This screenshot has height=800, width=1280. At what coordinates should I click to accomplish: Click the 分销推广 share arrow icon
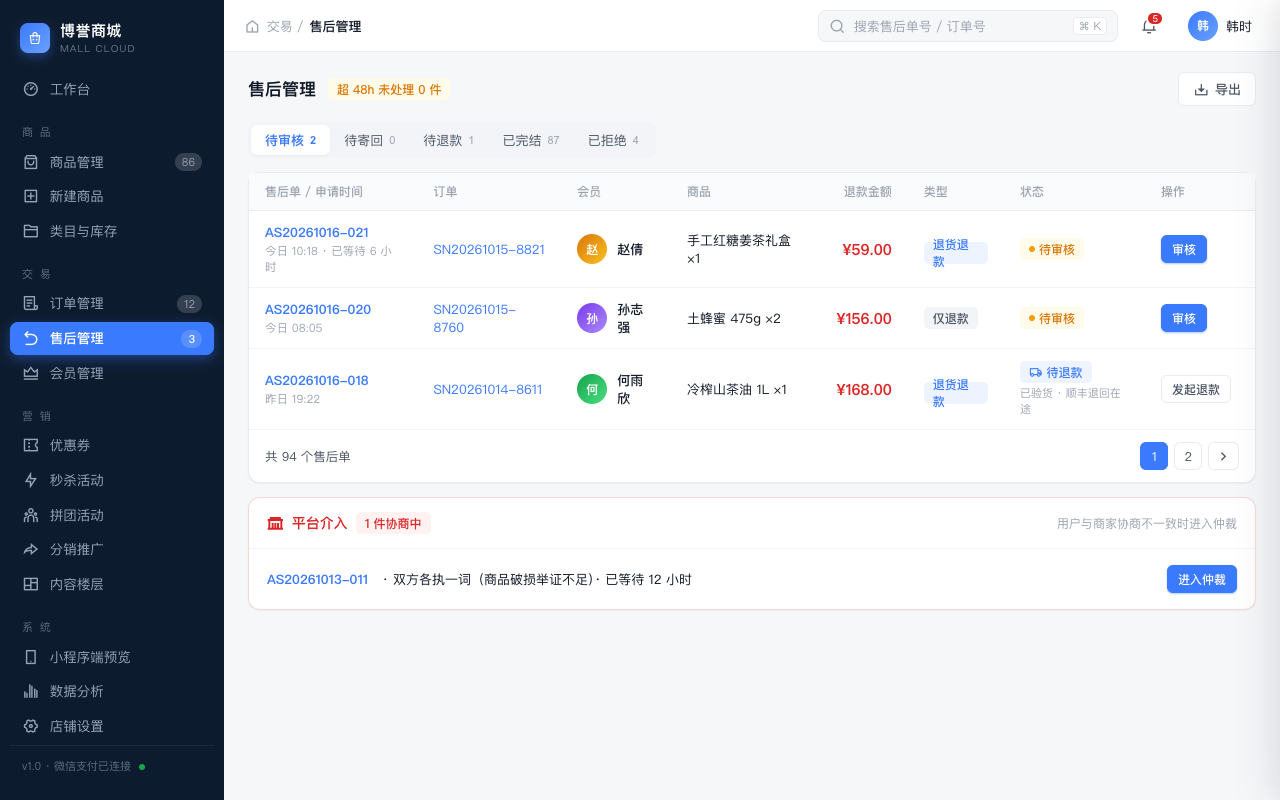[x=31, y=549]
